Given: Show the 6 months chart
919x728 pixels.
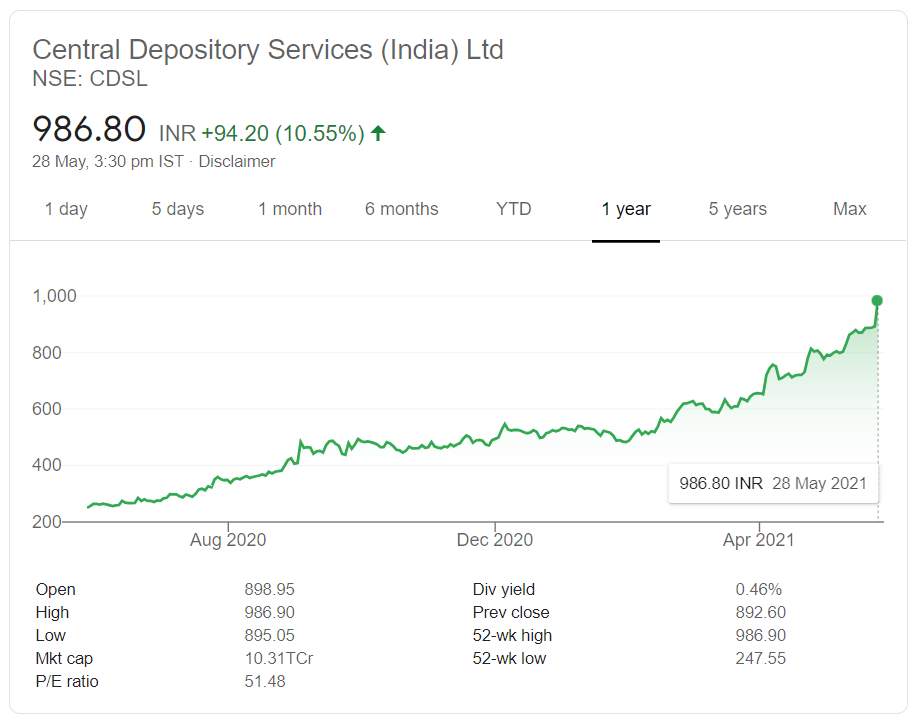Looking at the screenshot, I should pos(401,209).
